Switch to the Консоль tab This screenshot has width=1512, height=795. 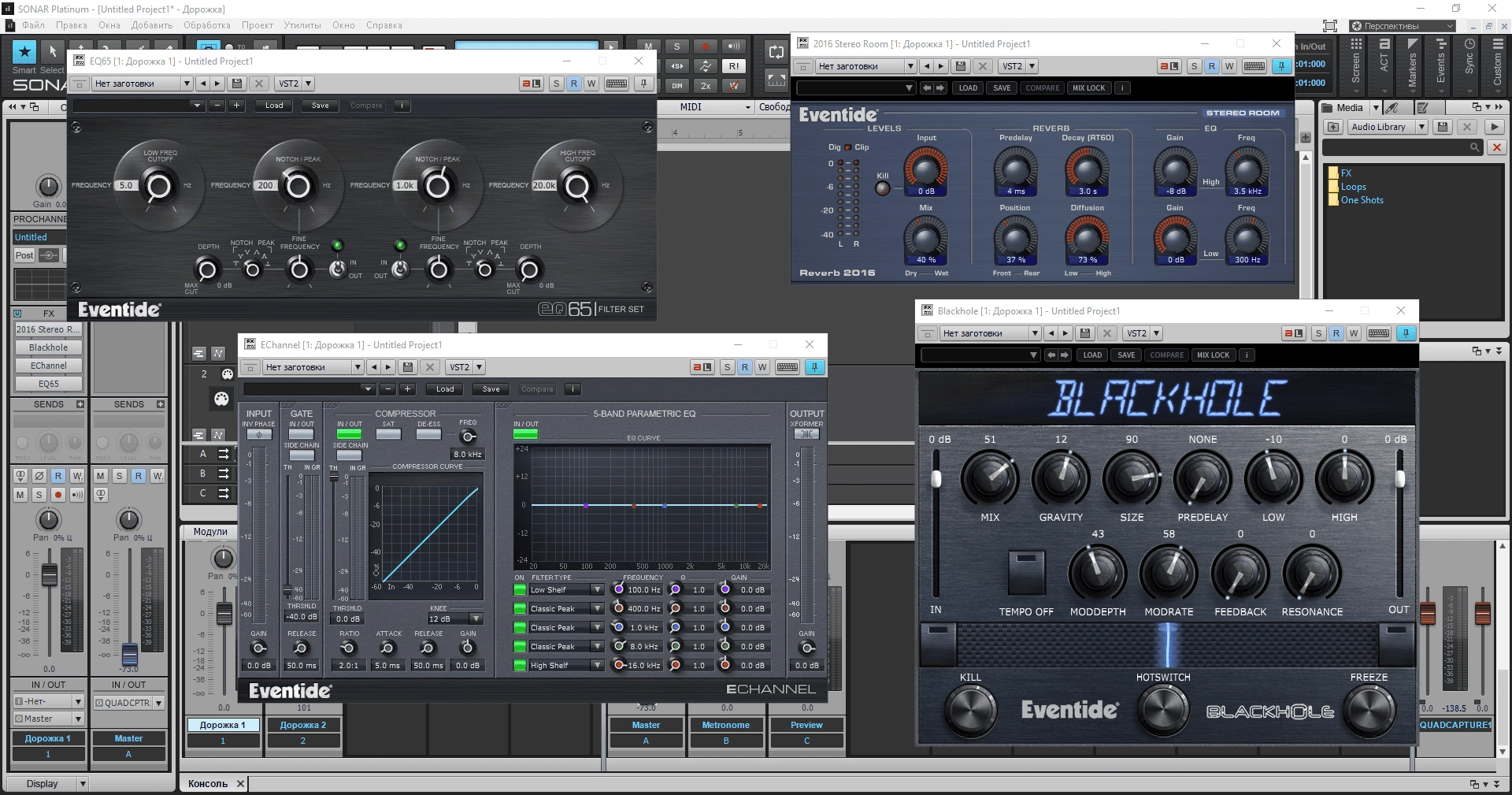click(x=208, y=784)
